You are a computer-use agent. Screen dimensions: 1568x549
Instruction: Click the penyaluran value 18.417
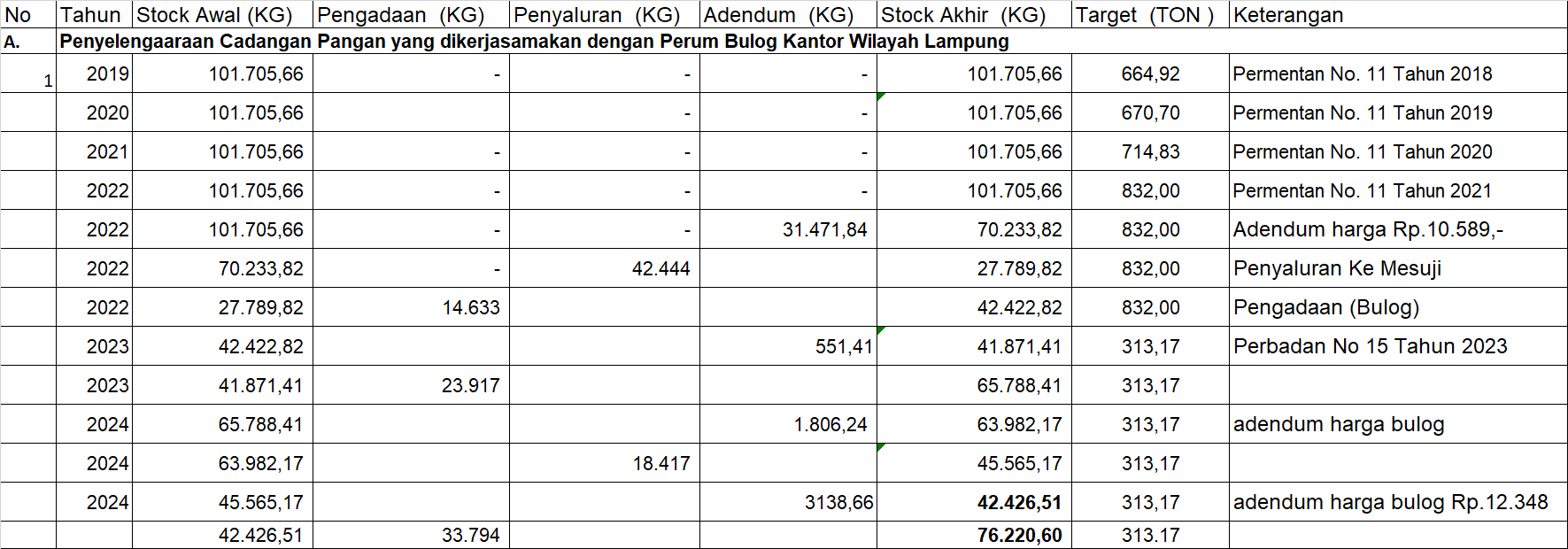(x=660, y=464)
